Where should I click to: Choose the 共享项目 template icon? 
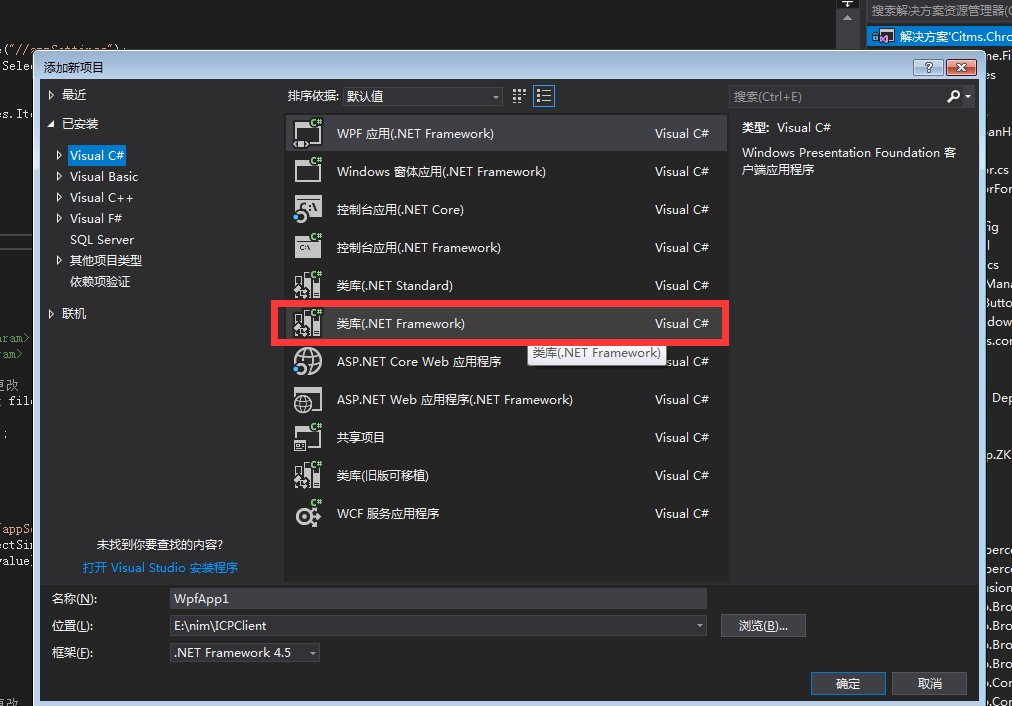(x=308, y=438)
